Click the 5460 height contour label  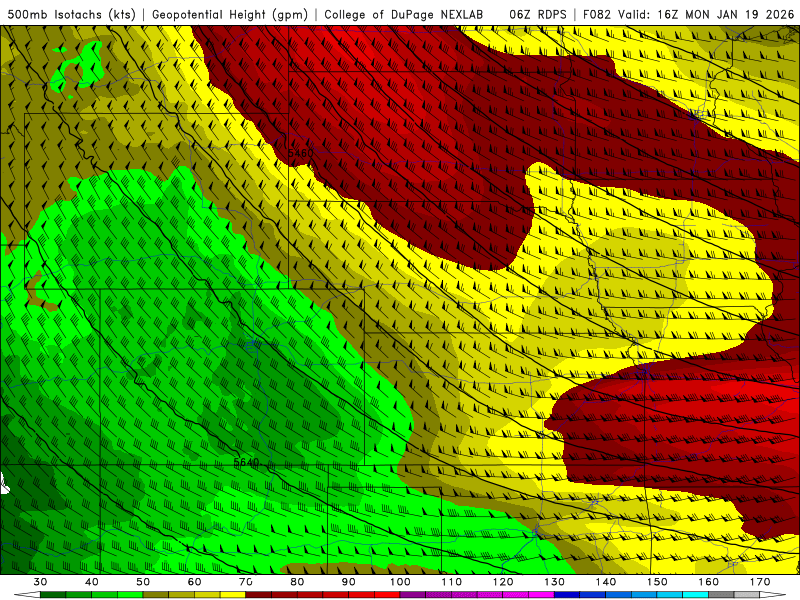(301, 153)
